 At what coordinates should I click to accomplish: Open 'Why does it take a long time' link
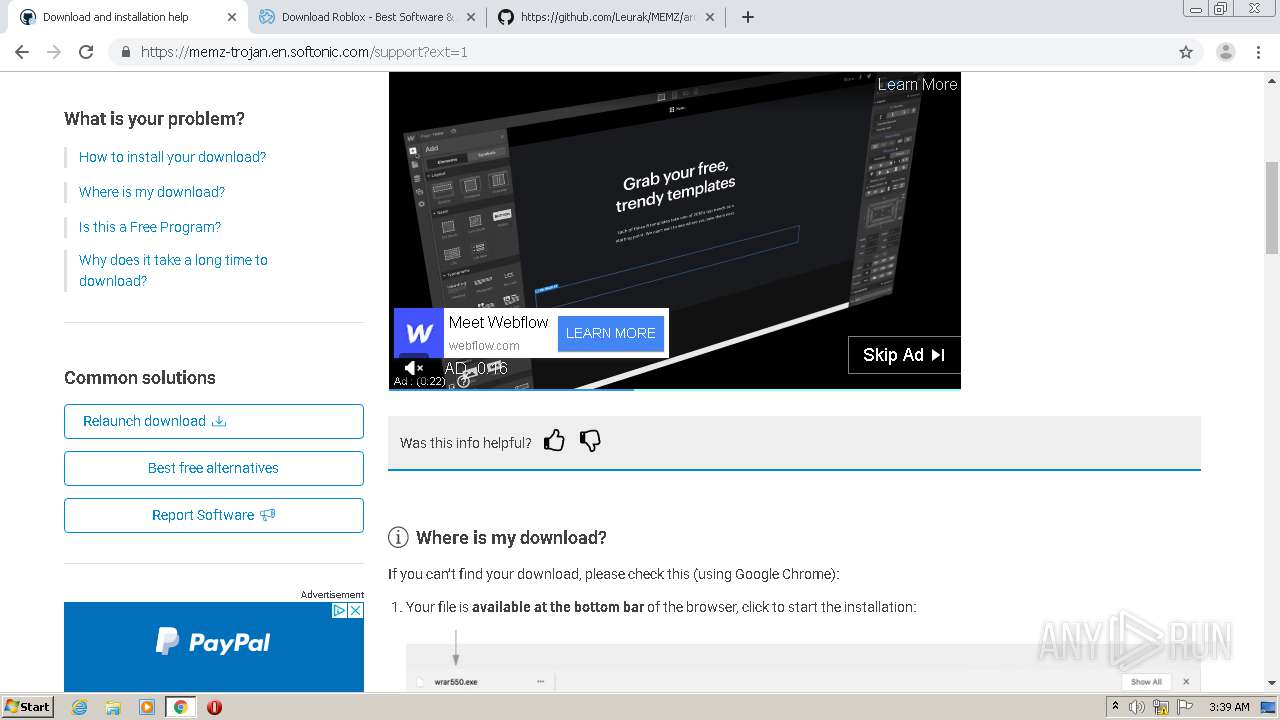point(173,270)
